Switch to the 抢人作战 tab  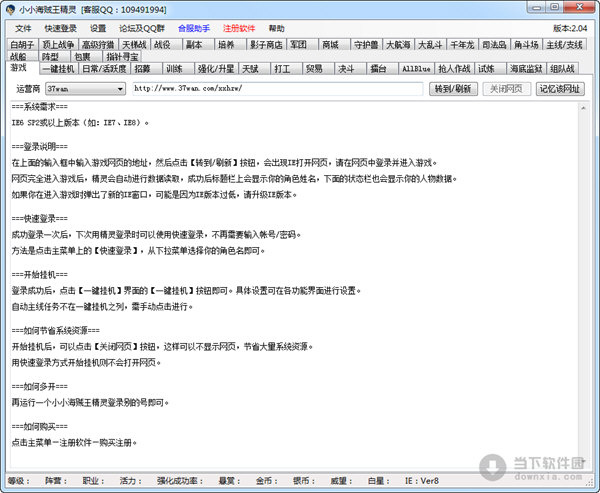coord(454,69)
